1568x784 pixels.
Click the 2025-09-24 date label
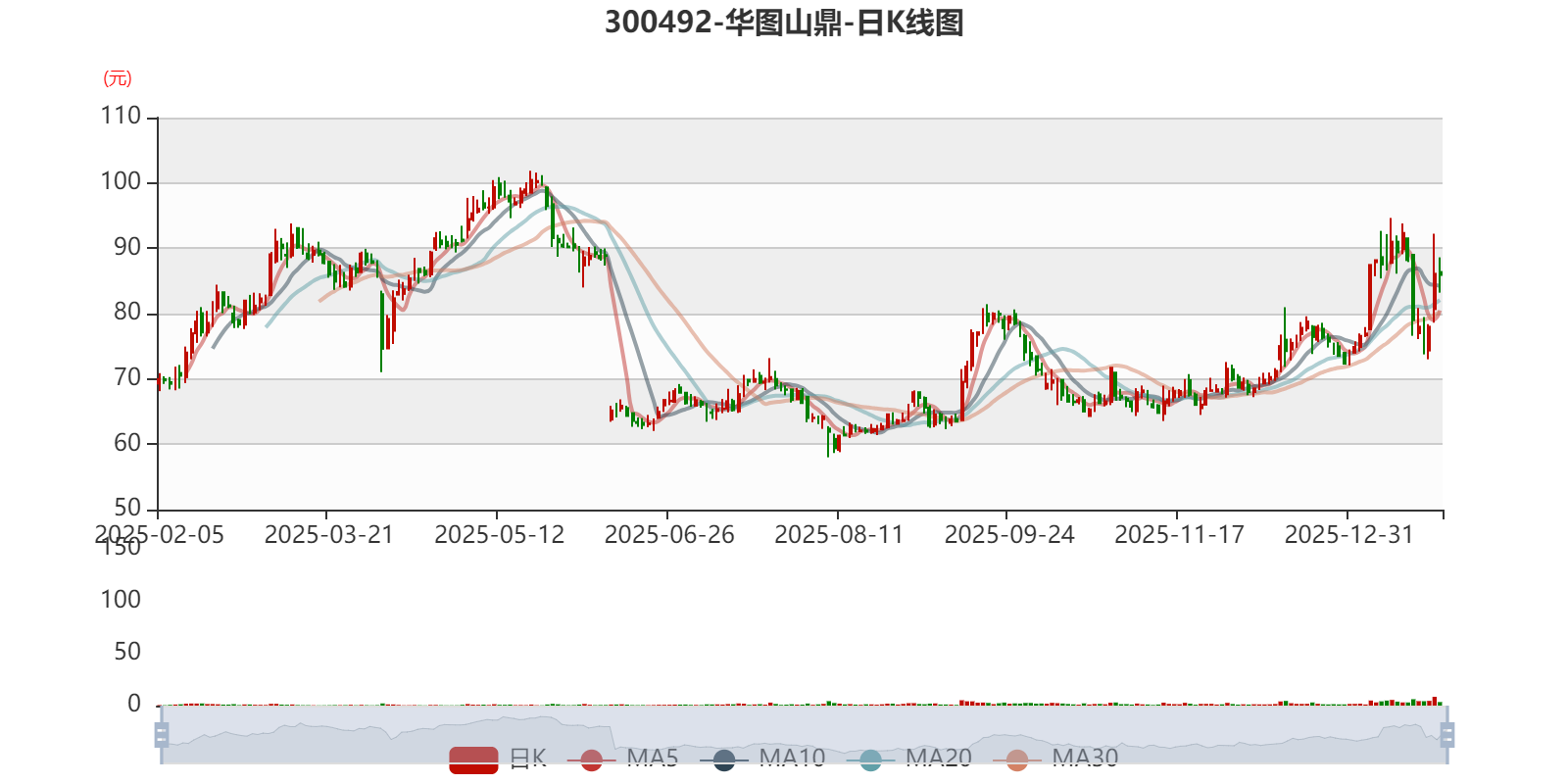[x=1009, y=535]
